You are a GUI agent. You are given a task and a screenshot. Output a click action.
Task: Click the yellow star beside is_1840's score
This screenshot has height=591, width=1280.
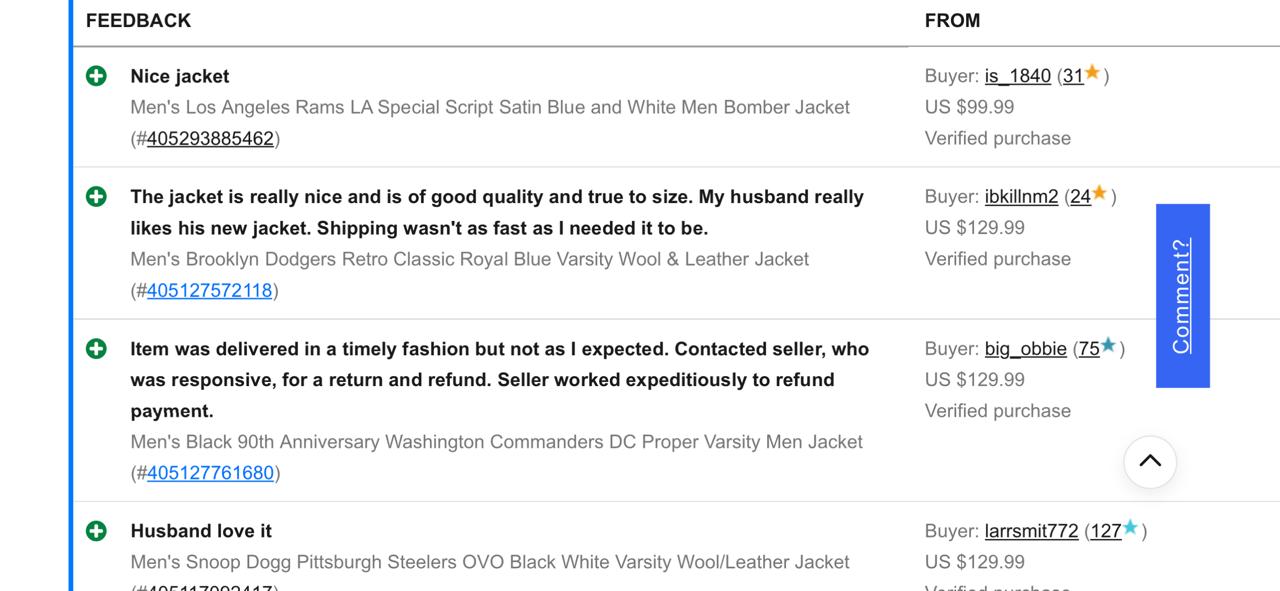coord(1093,72)
